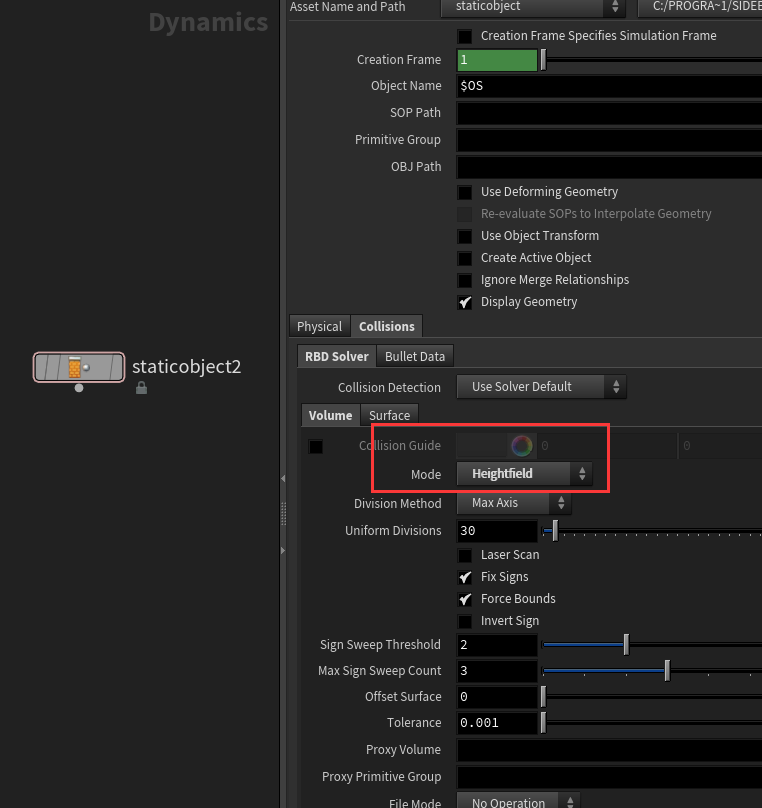Collapse the pane using the splitter arrow

click(283, 480)
